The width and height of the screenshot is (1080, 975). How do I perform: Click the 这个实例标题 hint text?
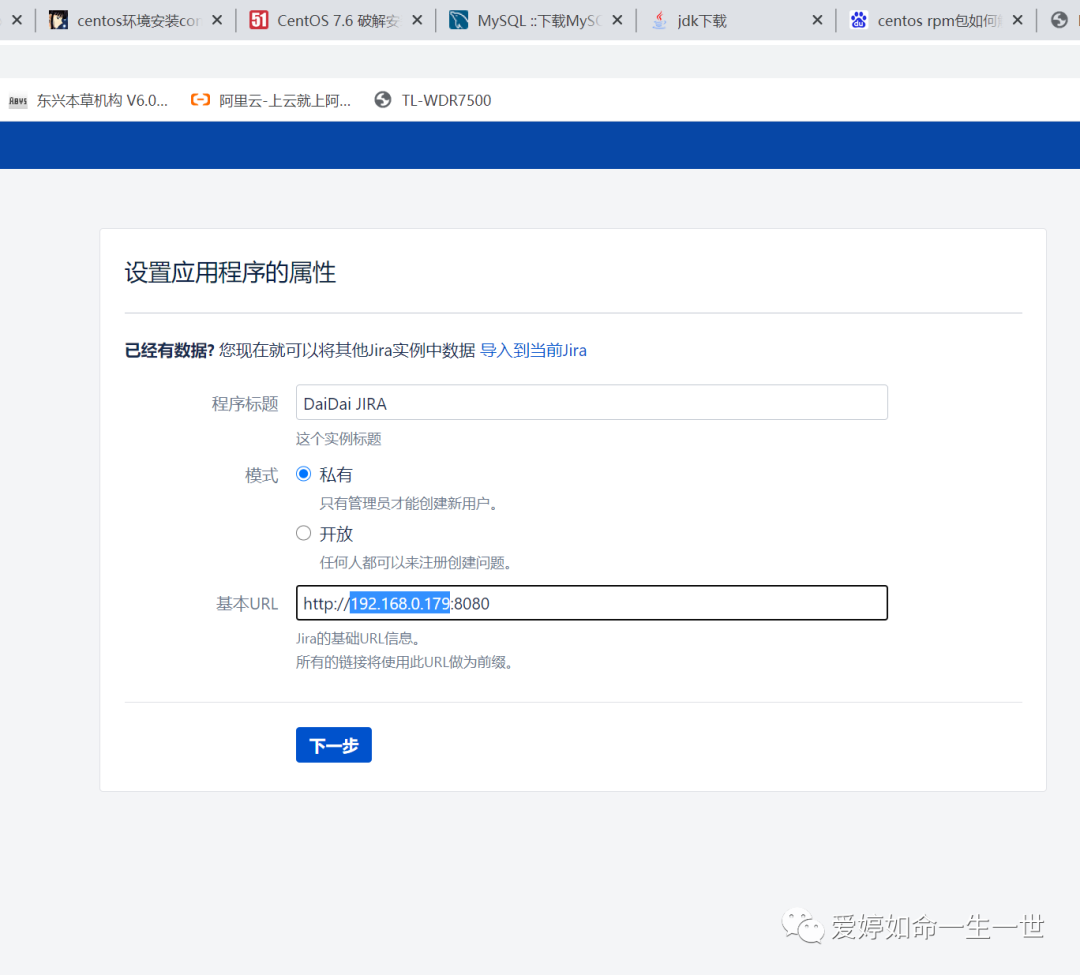(338, 439)
